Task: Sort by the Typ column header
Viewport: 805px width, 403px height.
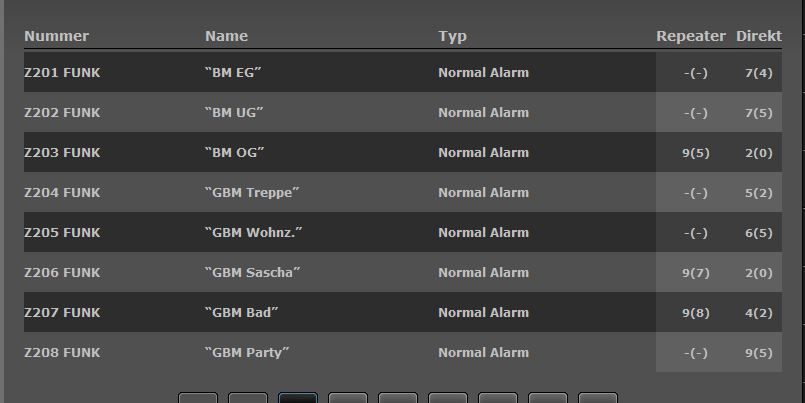Action: pos(452,36)
